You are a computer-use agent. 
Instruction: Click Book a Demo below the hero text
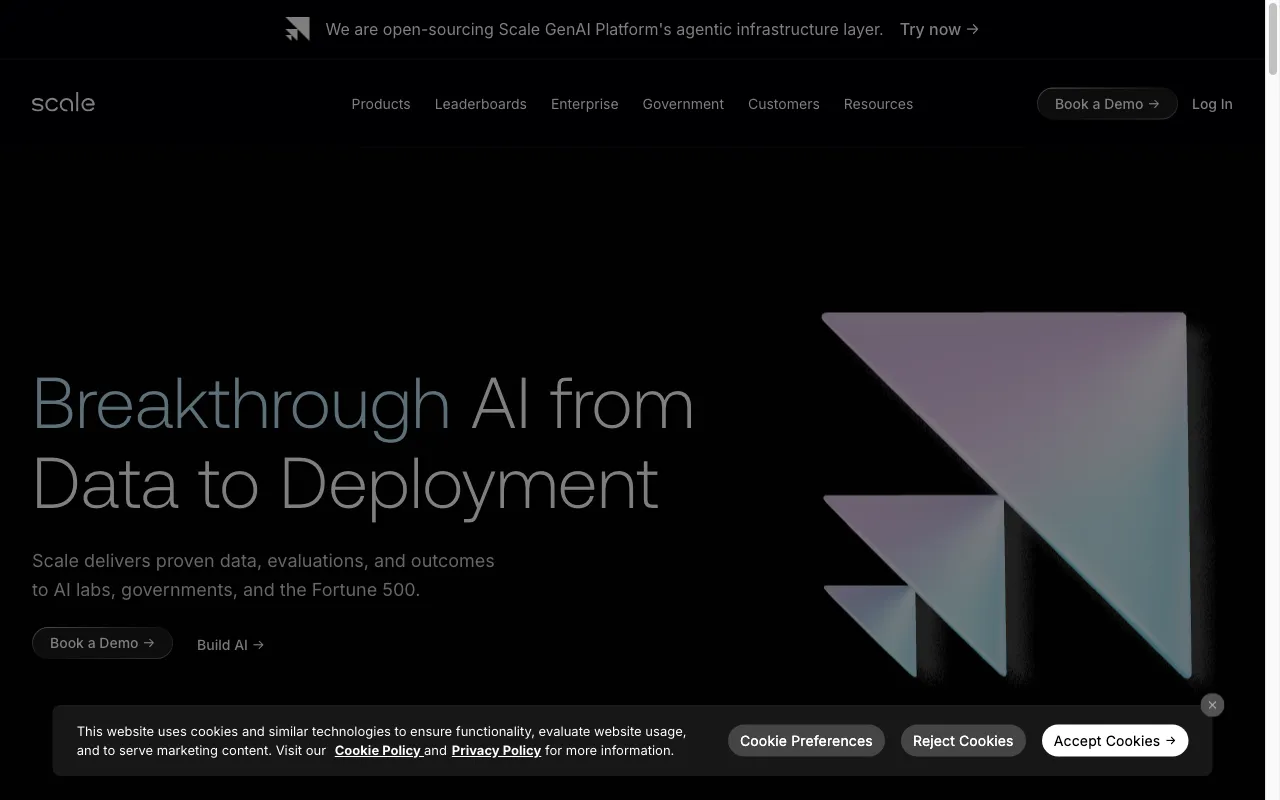[102, 643]
